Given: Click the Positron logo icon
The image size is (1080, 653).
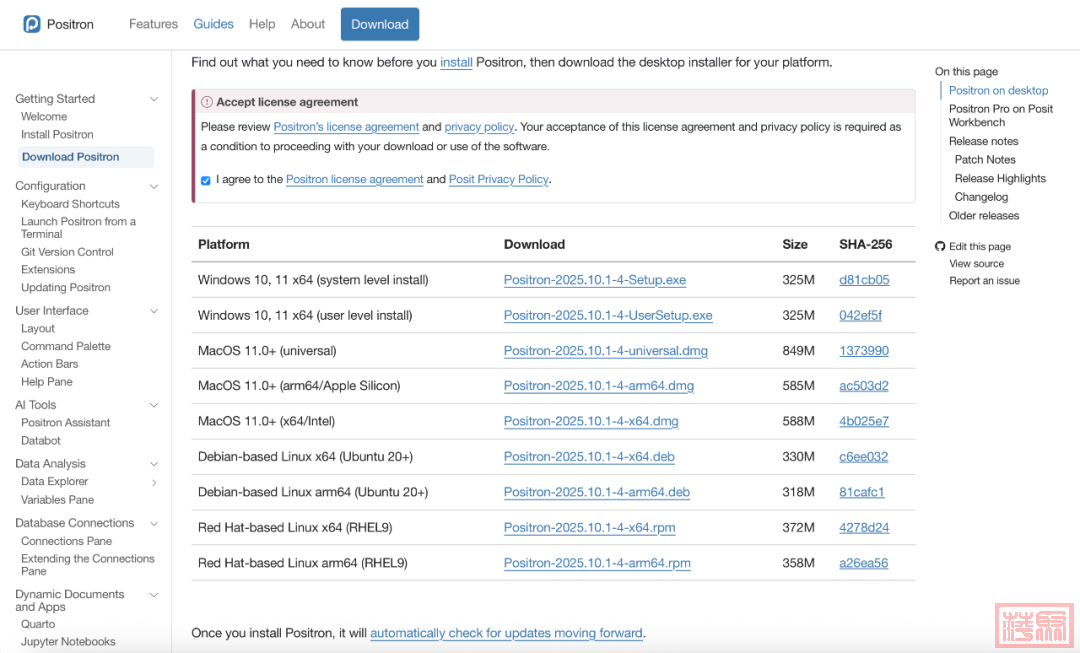Looking at the screenshot, I should pyautogui.click(x=32, y=24).
